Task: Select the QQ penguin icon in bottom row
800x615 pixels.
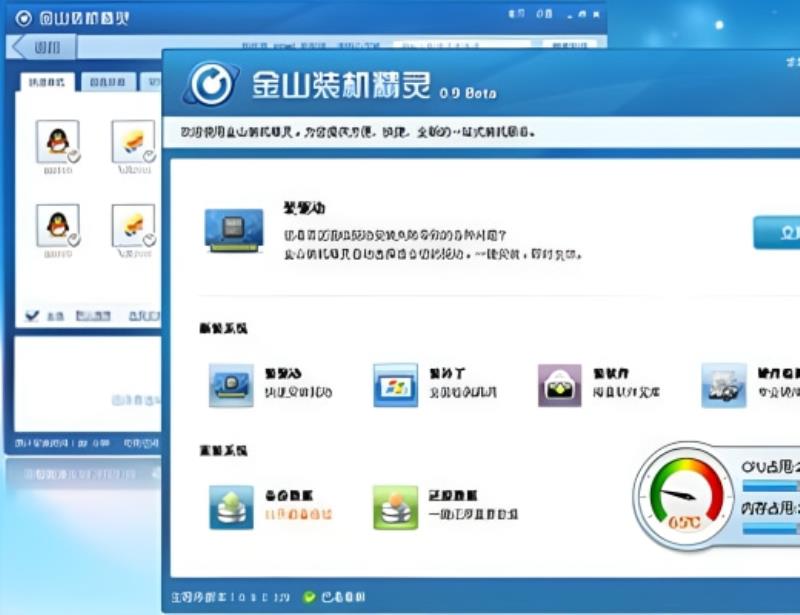Action: click(x=58, y=225)
